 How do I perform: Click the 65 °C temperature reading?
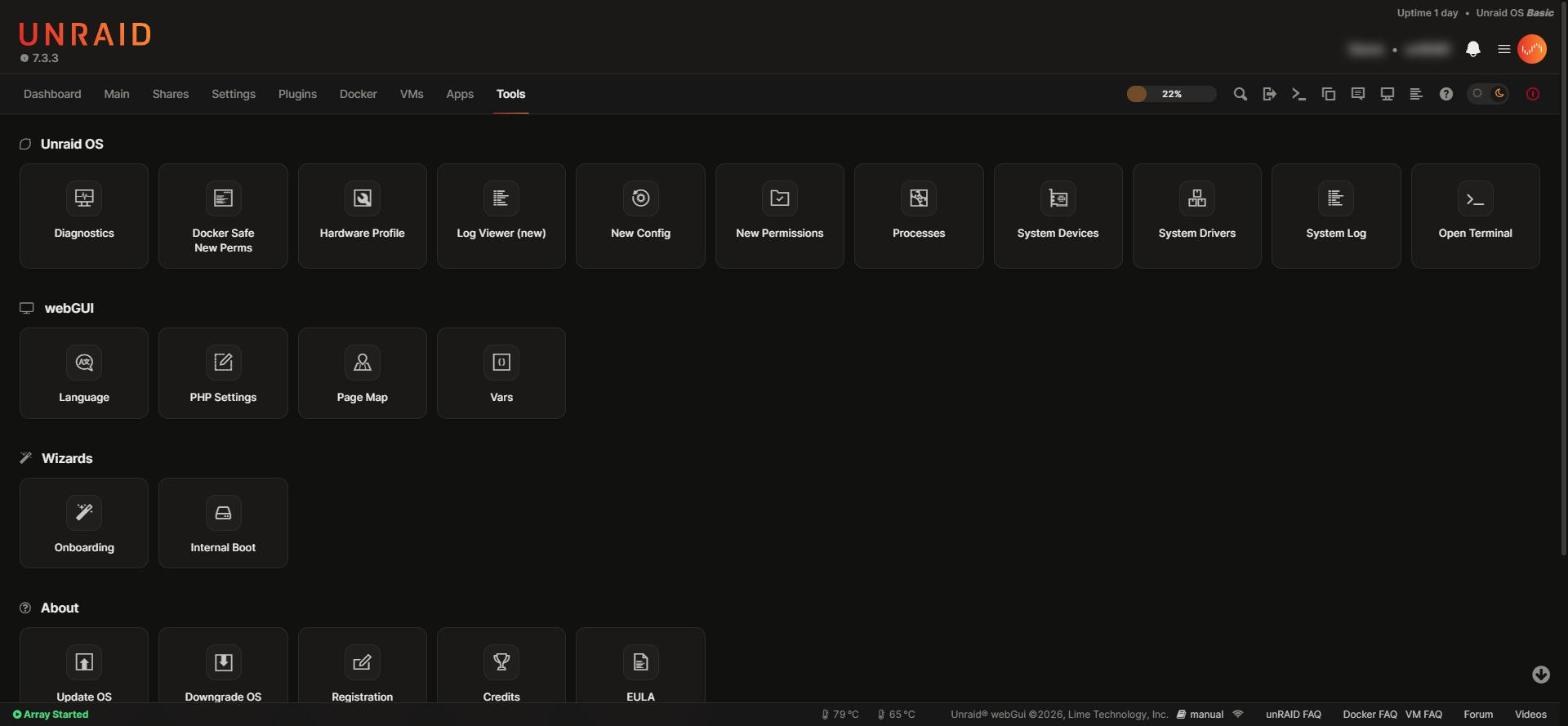pos(896,715)
